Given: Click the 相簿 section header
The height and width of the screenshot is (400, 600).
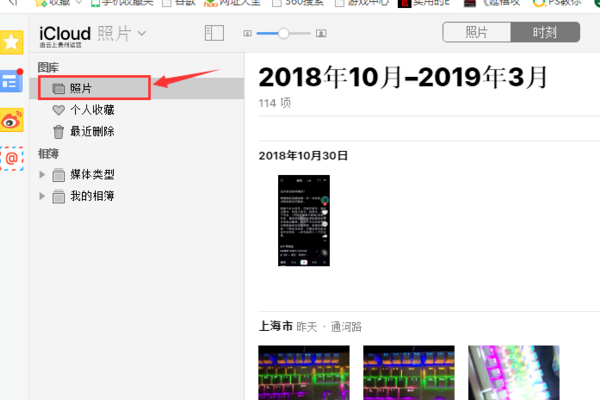Looking at the screenshot, I should [x=48, y=154].
